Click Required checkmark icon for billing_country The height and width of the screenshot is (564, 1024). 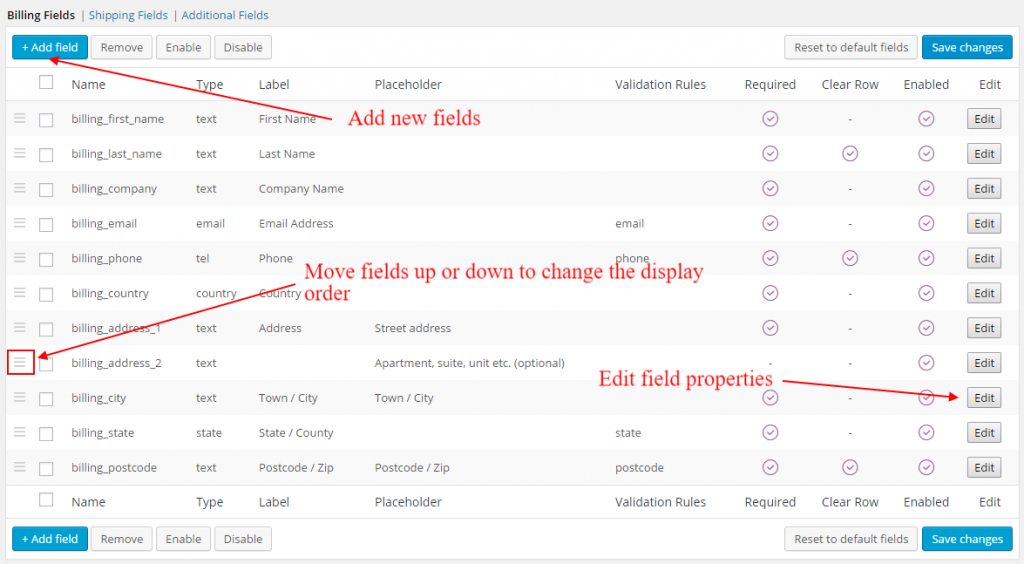[770, 293]
